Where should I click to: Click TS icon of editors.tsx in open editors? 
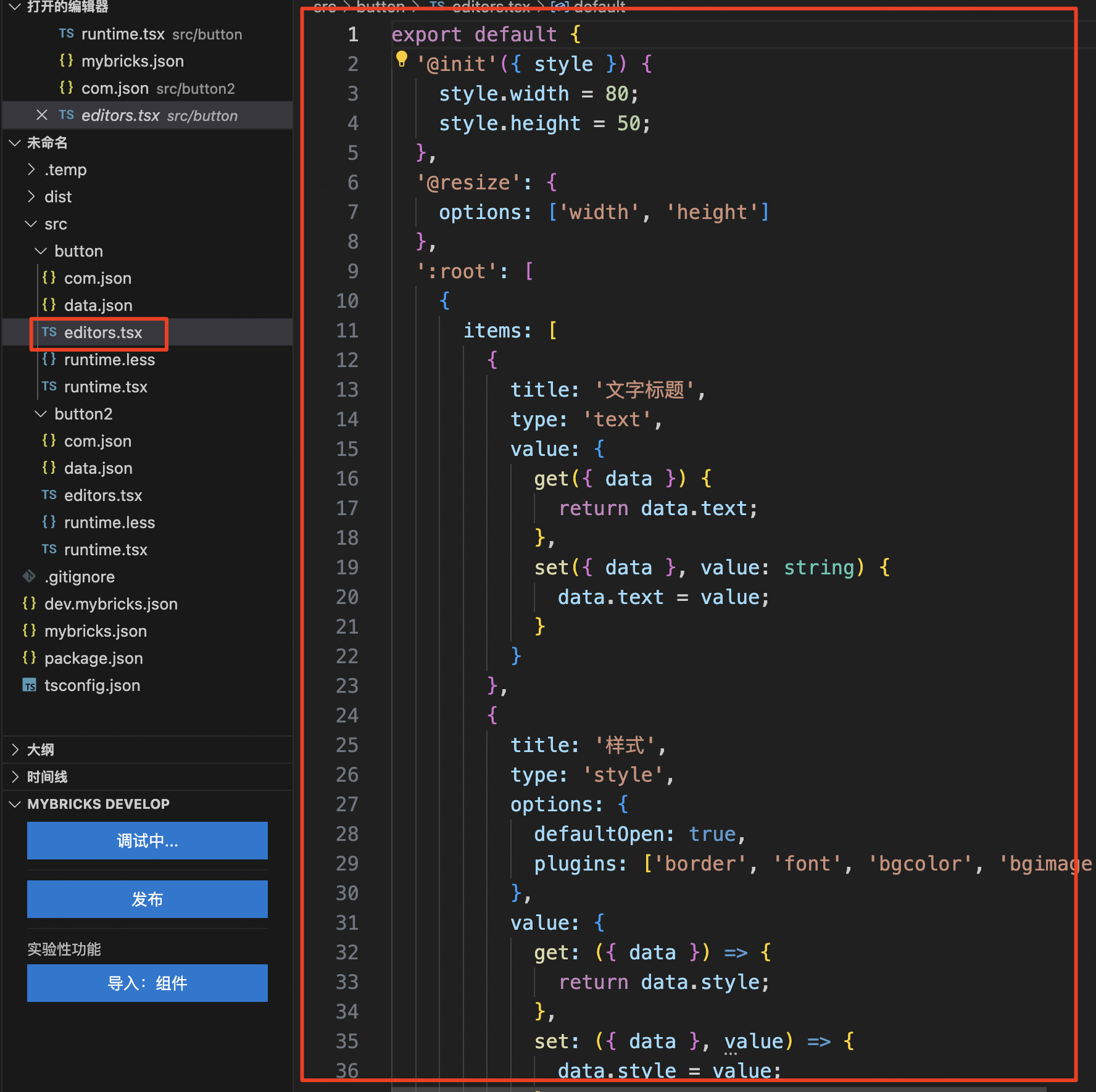67,115
